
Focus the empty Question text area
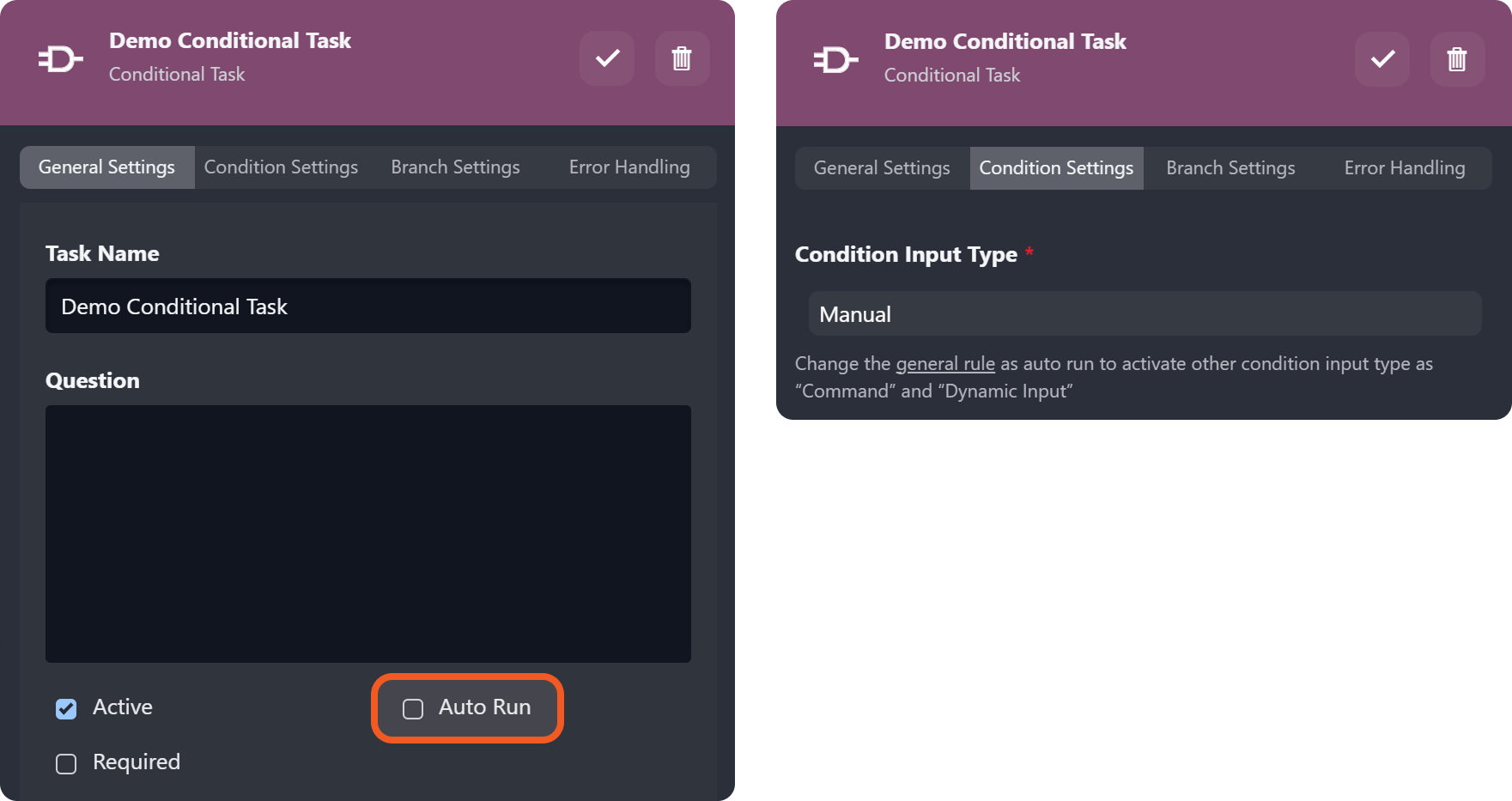(x=367, y=533)
